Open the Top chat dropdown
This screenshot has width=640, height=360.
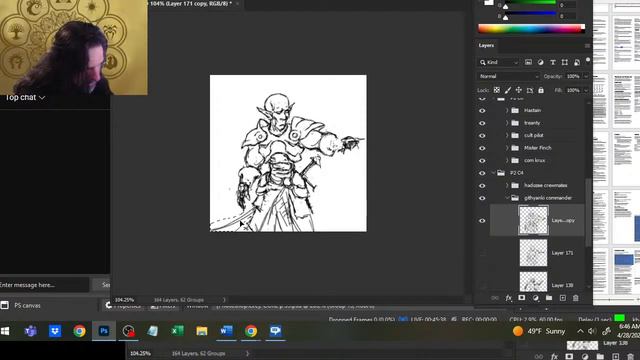point(24,98)
